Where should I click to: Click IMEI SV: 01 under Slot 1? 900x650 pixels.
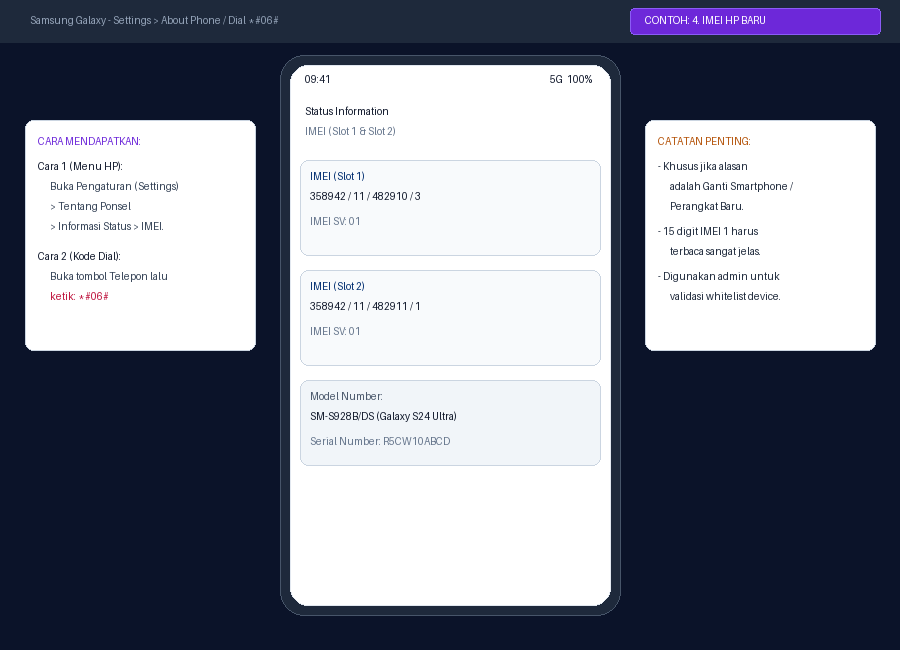335,222
